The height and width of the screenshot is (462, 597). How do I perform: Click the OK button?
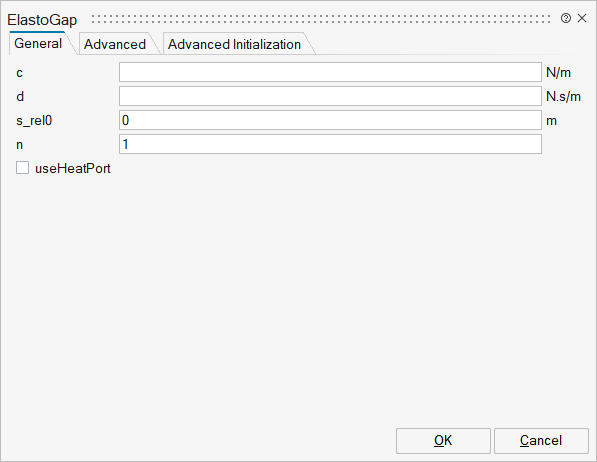click(443, 441)
